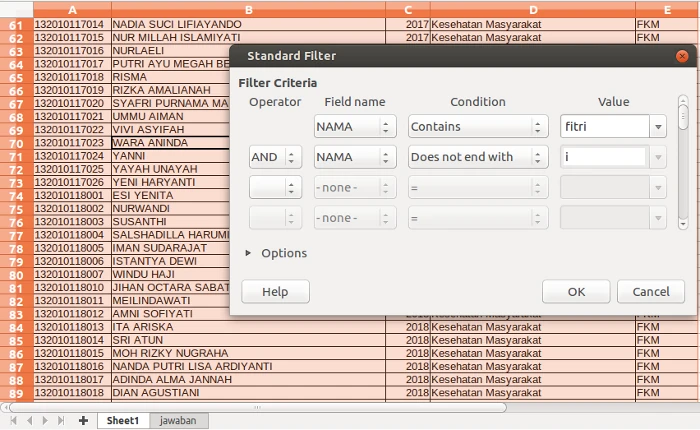
Task: Open the third row empty operator dropdown
Action: coord(276,187)
